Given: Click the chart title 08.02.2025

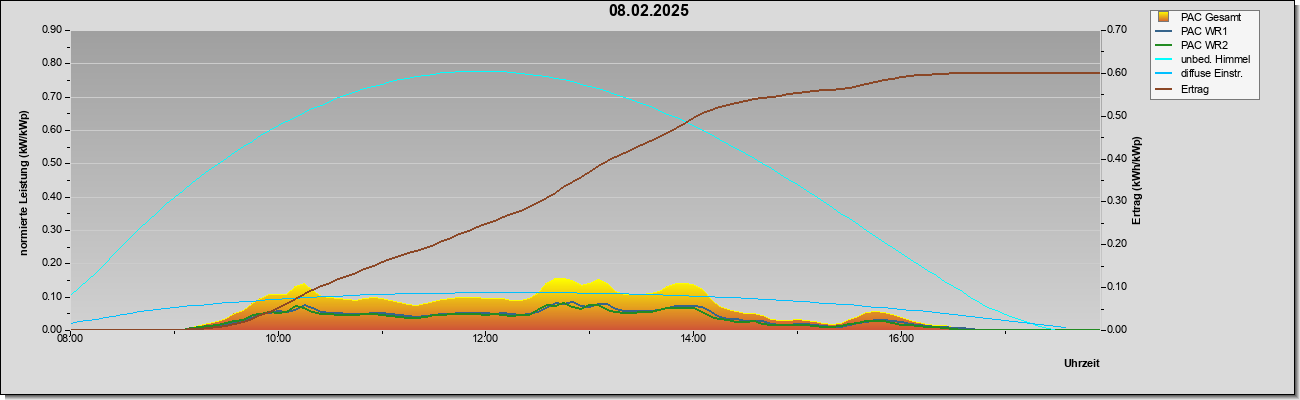Looking at the screenshot, I should [649, 12].
